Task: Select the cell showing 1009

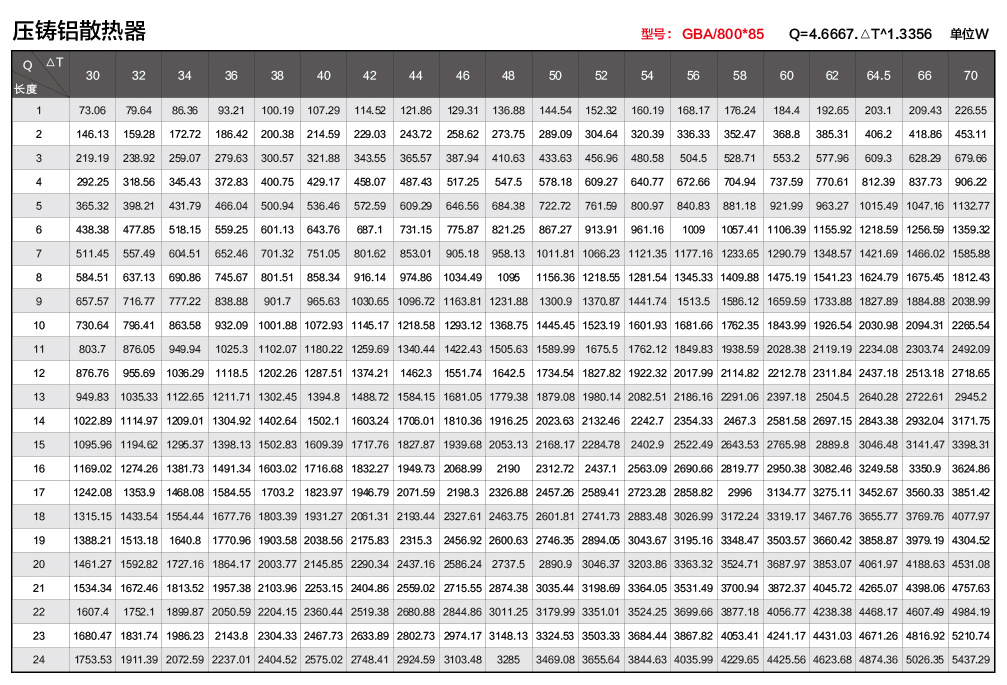Action: click(693, 230)
